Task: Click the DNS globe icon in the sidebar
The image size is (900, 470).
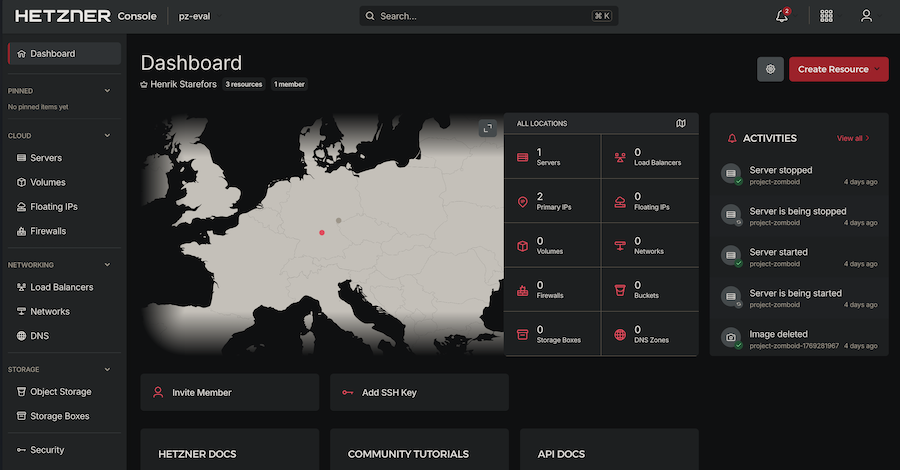Action: click(x=21, y=336)
